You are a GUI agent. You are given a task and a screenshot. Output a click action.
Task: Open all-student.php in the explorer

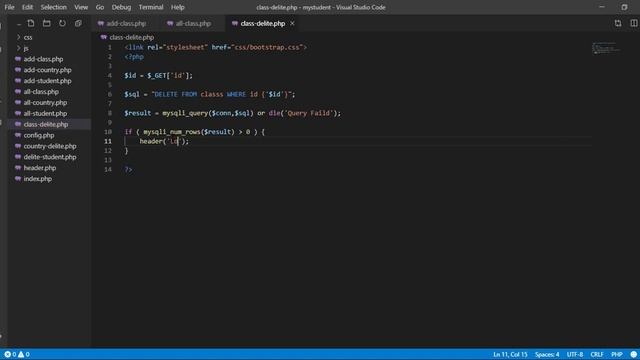[x=45, y=113]
